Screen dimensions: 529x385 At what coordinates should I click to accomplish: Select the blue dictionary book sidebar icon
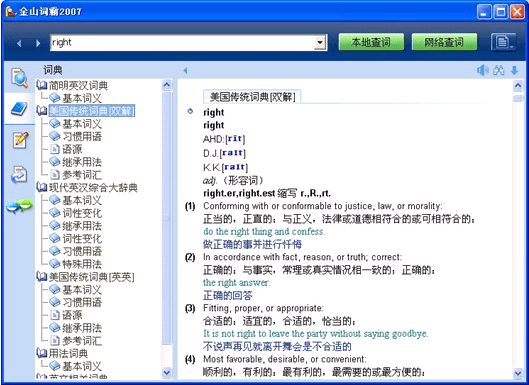point(19,109)
